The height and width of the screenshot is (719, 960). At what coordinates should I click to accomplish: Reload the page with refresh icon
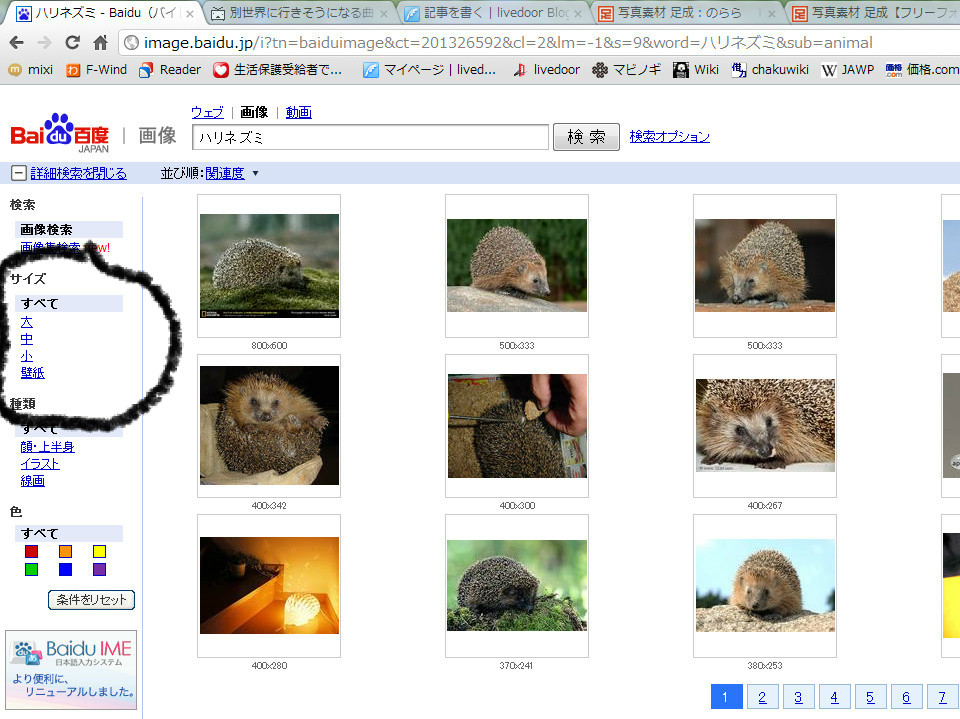(x=72, y=42)
